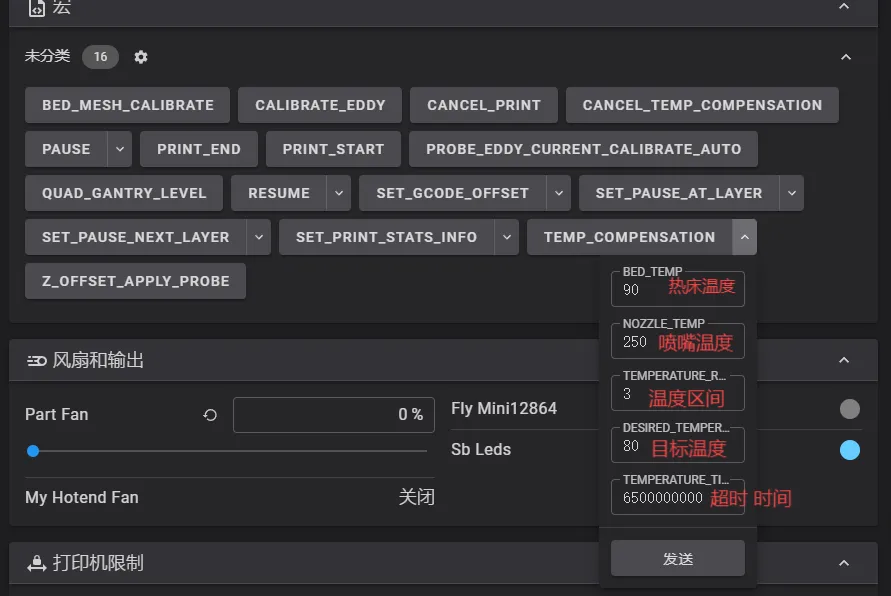The height and width of the screenshot is (596, 891).
Task: Focus the NOZZLE_TEMP input field
Action: point(677,341)
